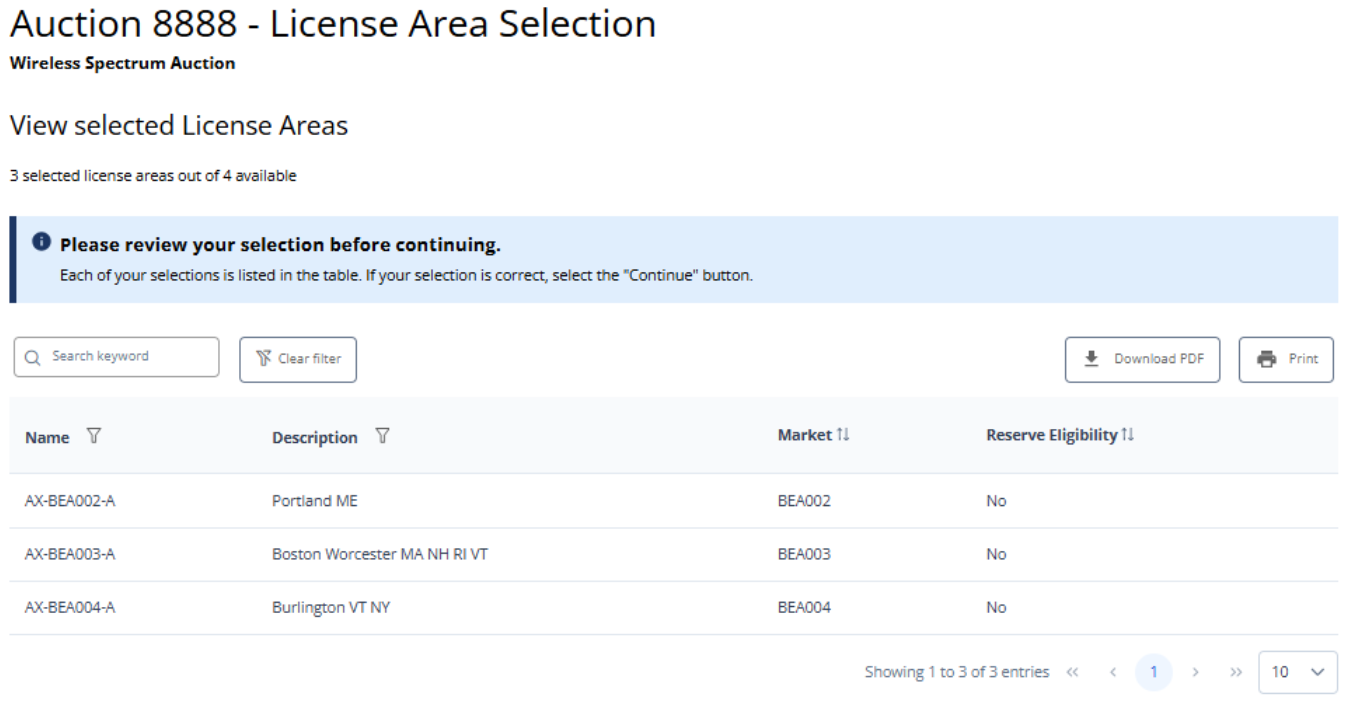Sort by Market column arrows
1345x705 pixels.
843,435
